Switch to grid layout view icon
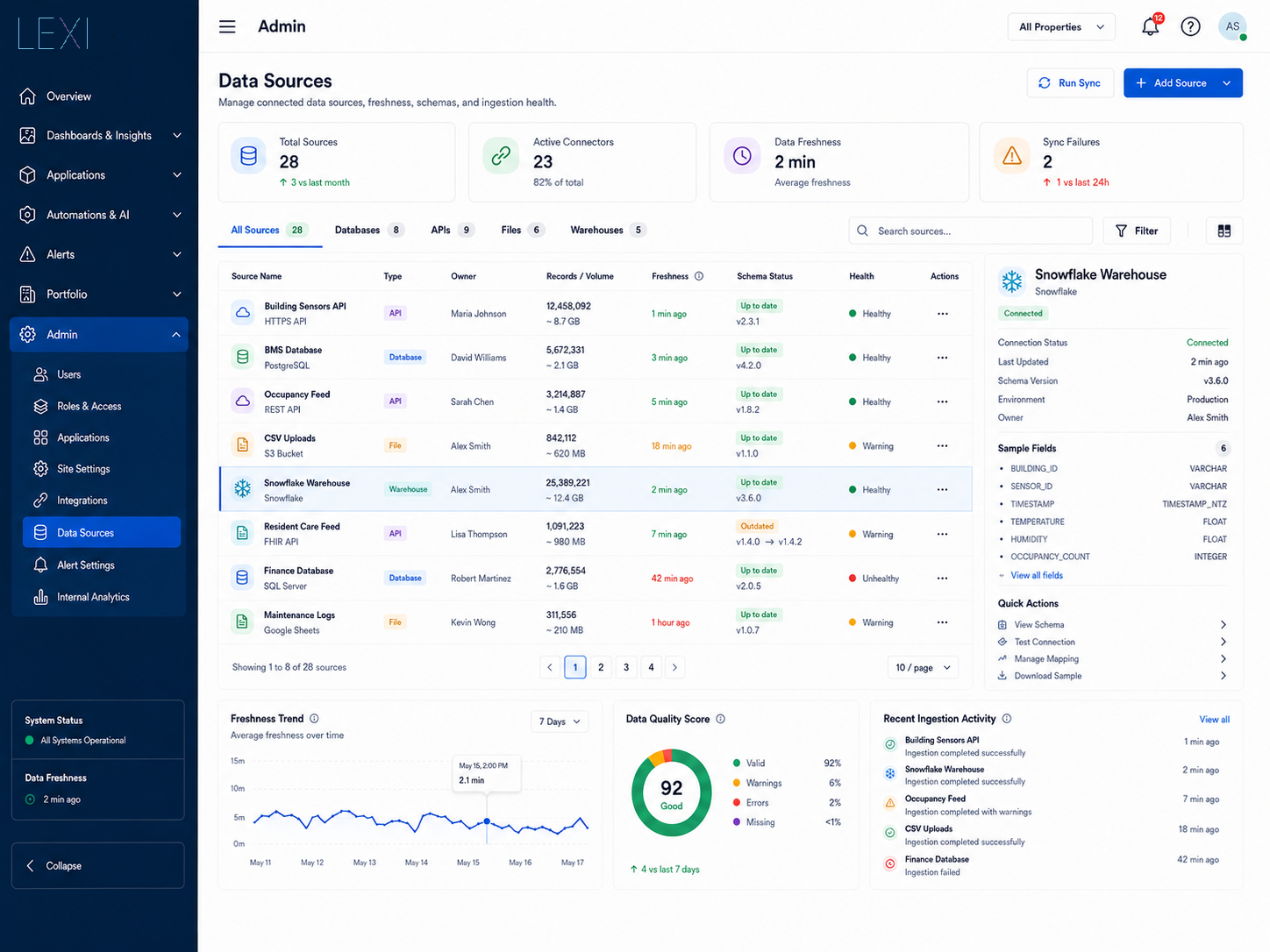1270x952 pixels. coord(1224,231)
